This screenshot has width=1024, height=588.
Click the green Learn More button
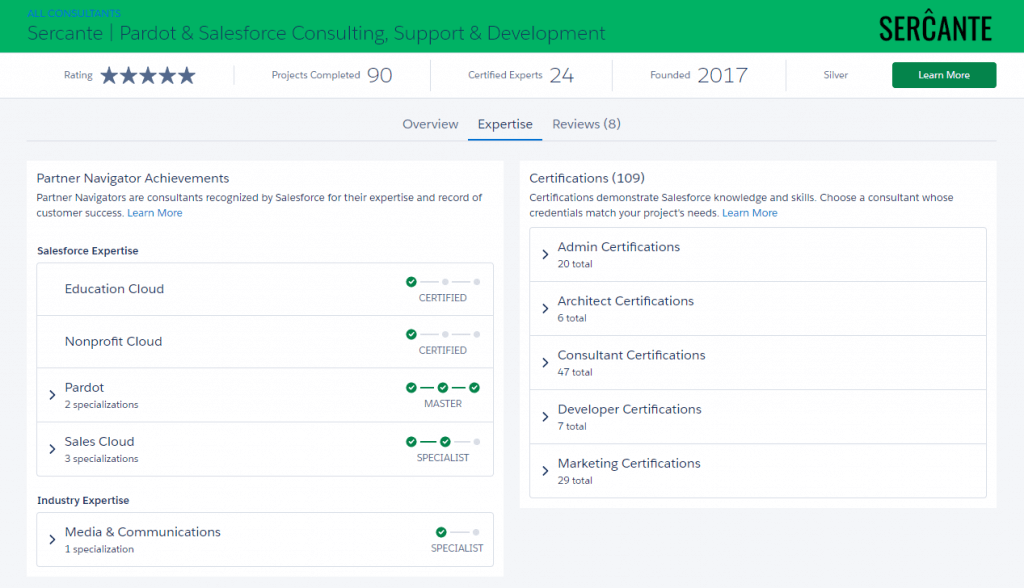coord(944,75)
